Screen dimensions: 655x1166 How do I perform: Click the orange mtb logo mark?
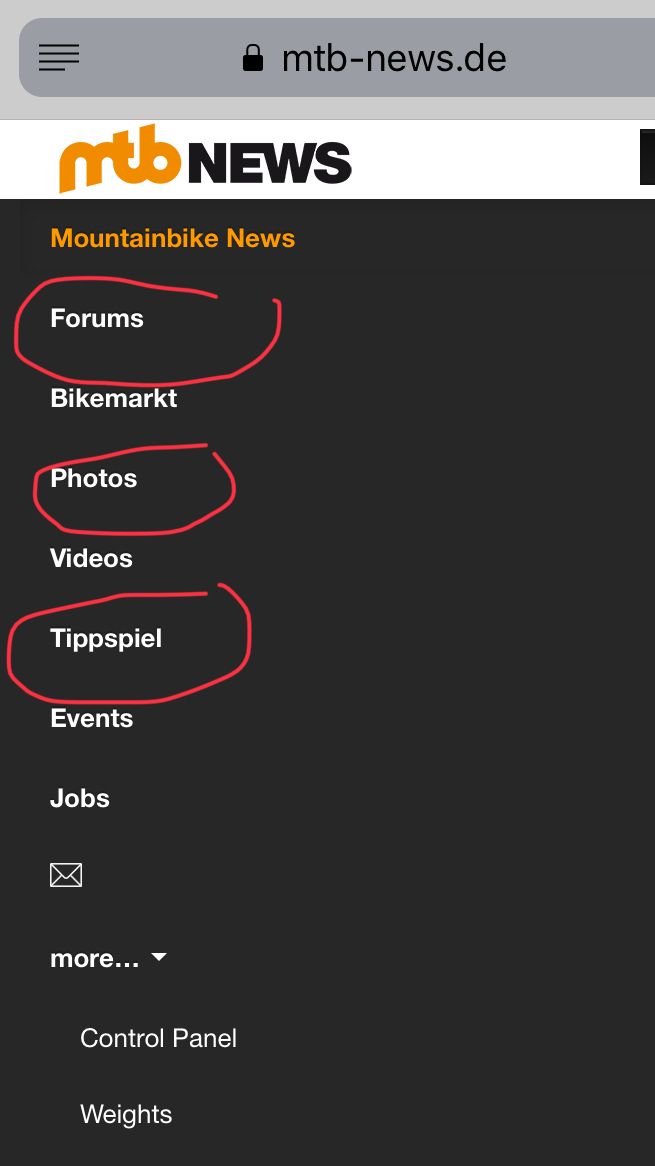pyautogui.click(x=120, y=157)
